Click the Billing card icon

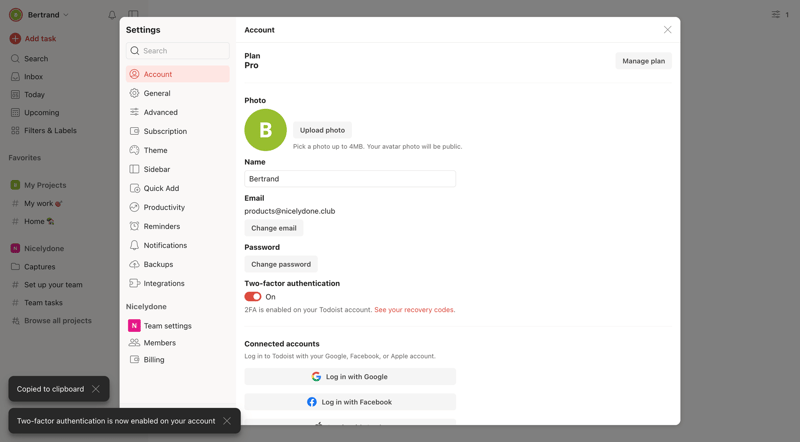pyautogui.click(x=134, y=359)
